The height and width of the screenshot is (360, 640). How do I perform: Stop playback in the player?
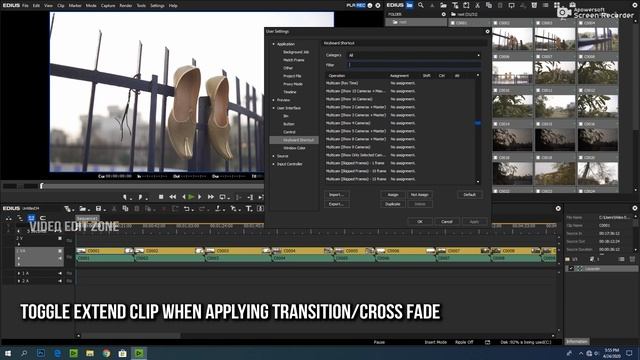(161, 197)
